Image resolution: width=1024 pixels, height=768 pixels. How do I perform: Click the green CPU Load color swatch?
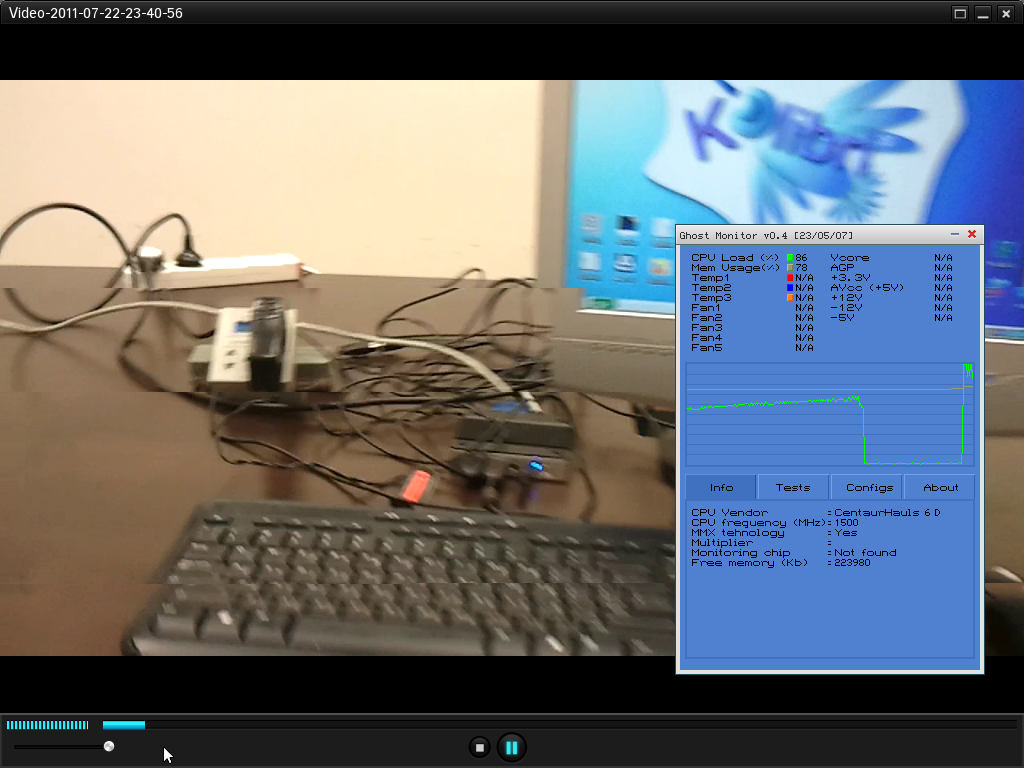[790, 258]
